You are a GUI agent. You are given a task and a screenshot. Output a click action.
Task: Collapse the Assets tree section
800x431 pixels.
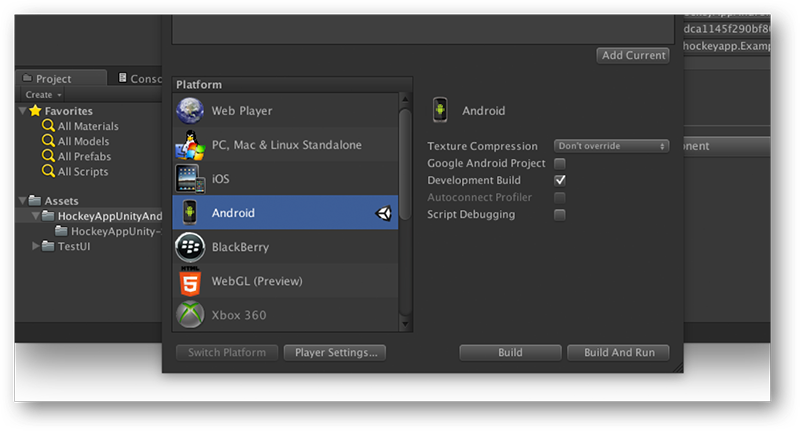22,200
